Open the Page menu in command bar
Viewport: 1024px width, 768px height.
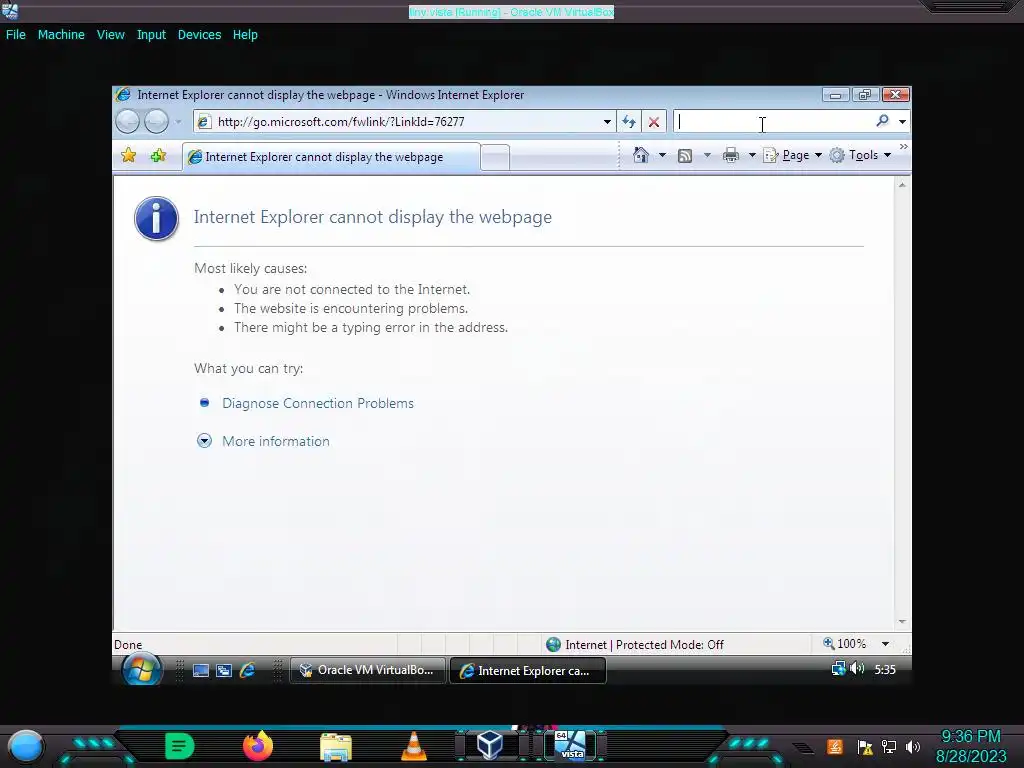tap(793, 155)
